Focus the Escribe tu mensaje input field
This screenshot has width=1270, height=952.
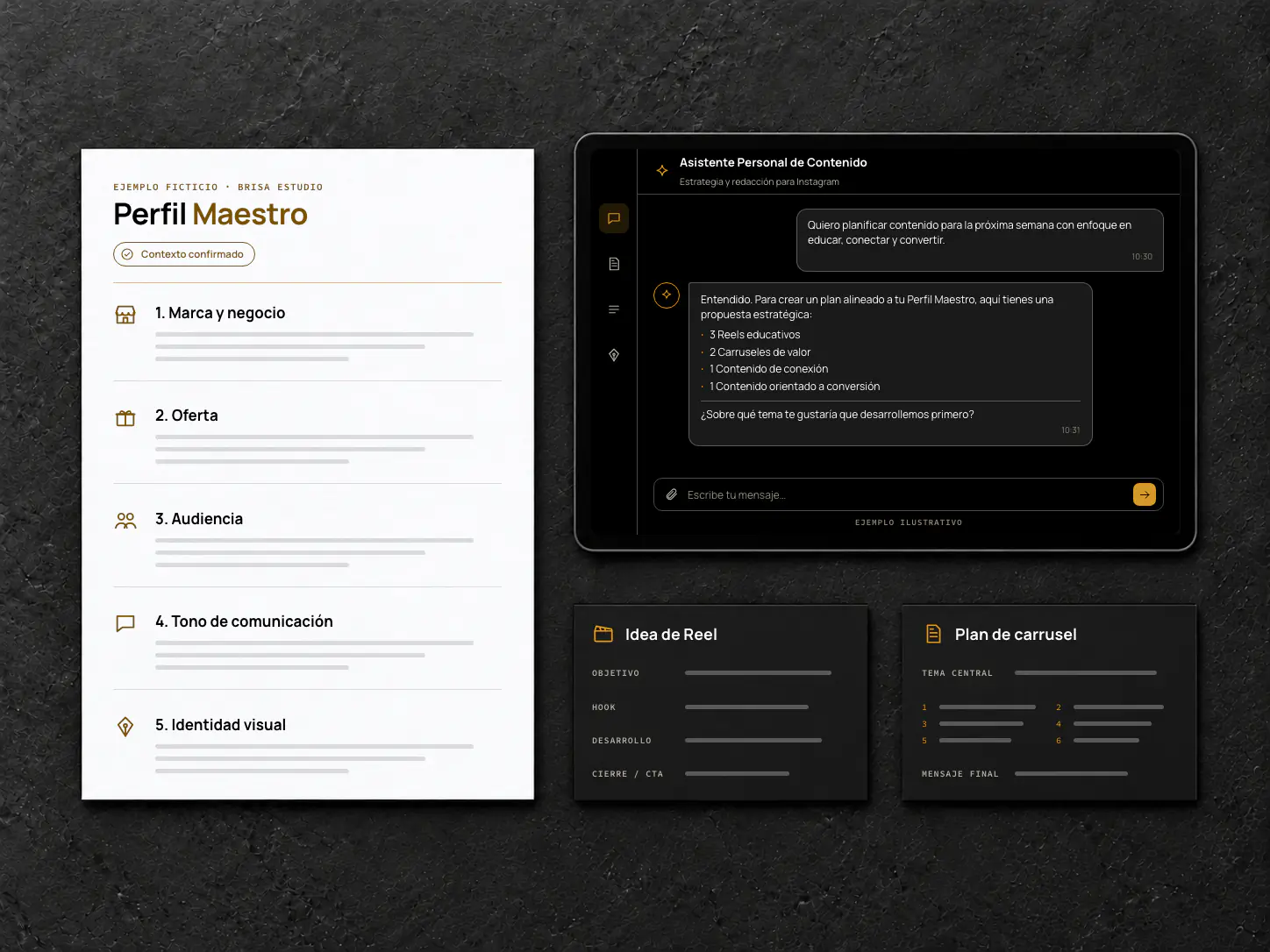[909, 494]
